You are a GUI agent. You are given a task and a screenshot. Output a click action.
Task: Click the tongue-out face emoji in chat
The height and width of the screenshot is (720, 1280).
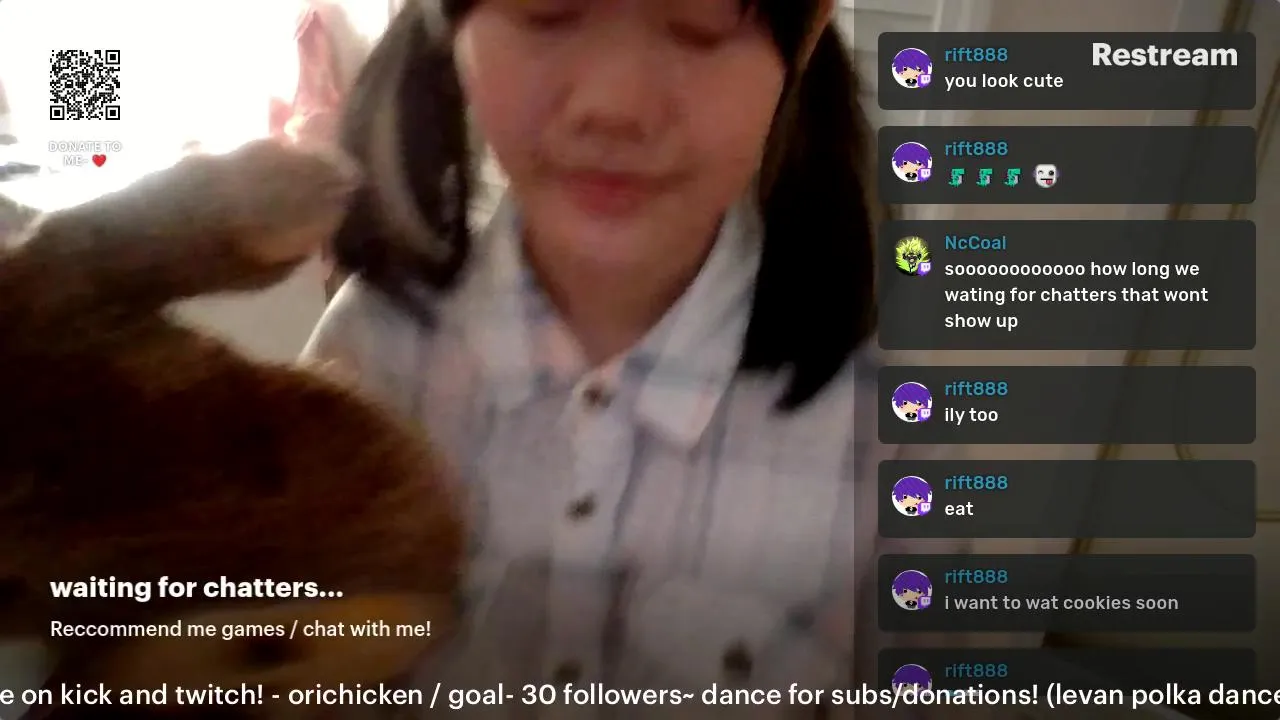[1045, 176]
